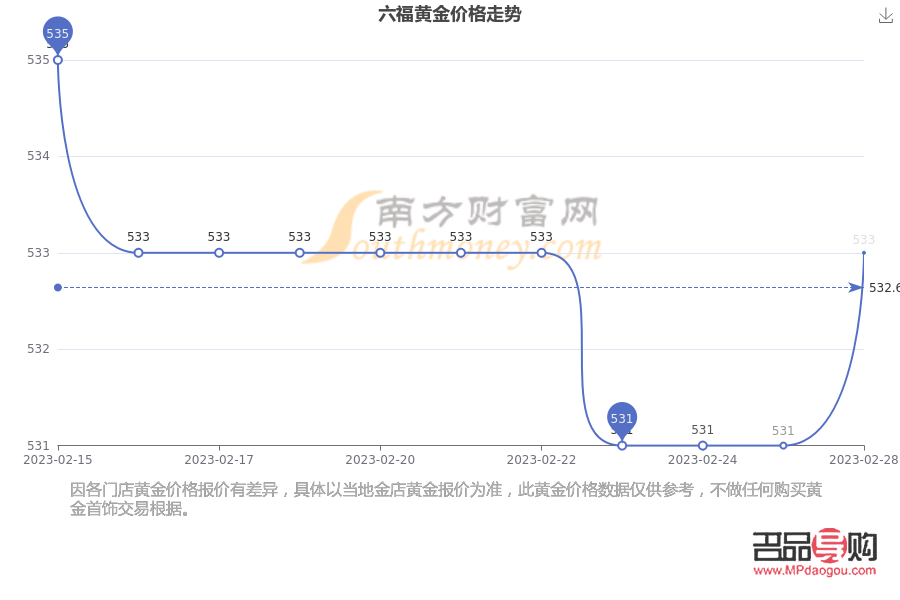Click the first 533 data point after 2023-02-15

coord(138,253)
